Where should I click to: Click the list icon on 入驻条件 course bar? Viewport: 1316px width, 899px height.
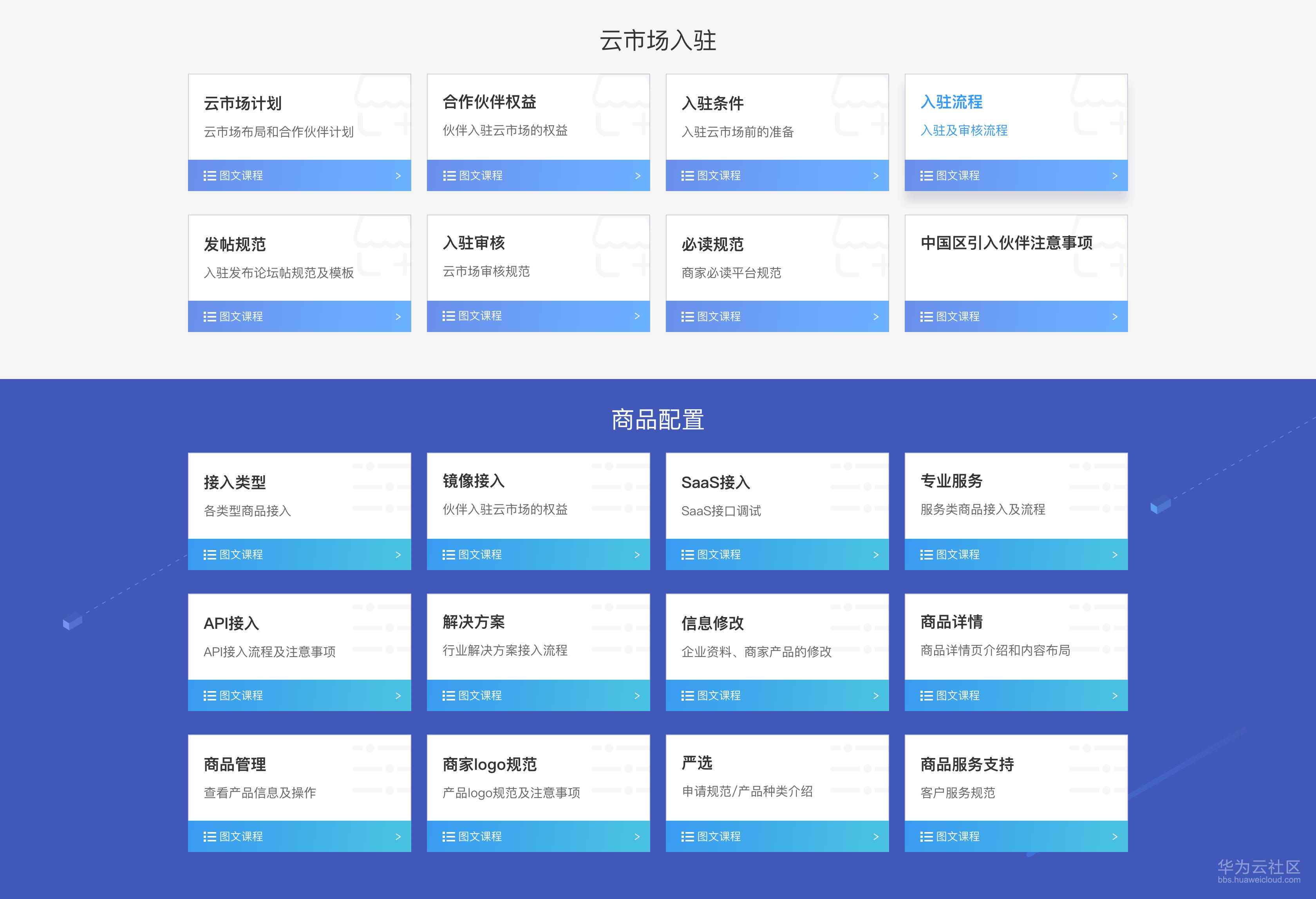coord(687,175)
